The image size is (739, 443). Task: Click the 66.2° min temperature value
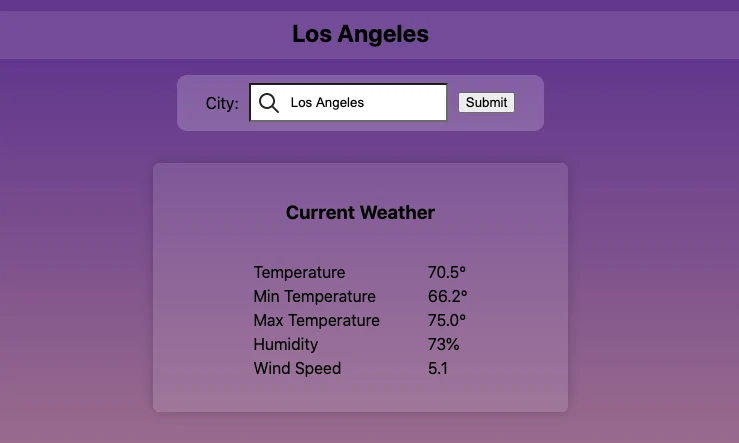point(448,296)
